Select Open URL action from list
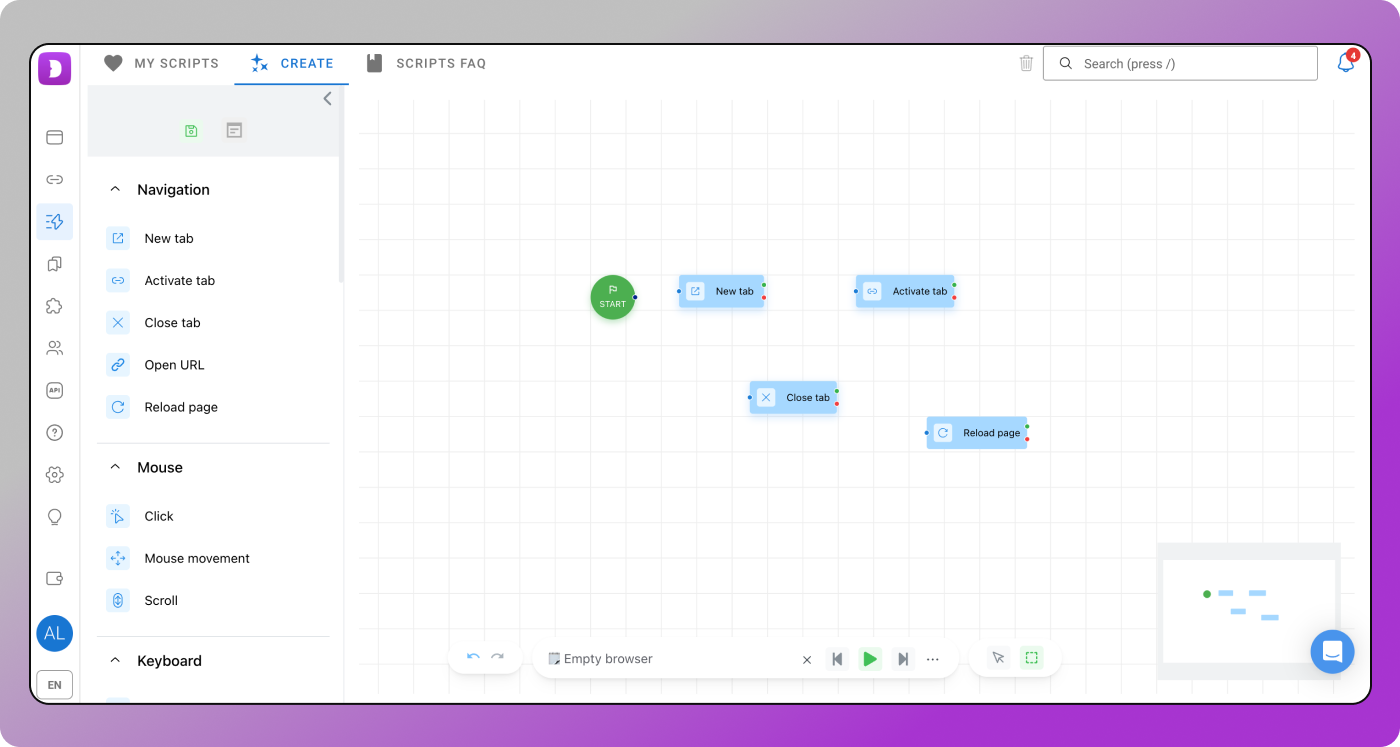1400x747 pixels. pos(174,365)
